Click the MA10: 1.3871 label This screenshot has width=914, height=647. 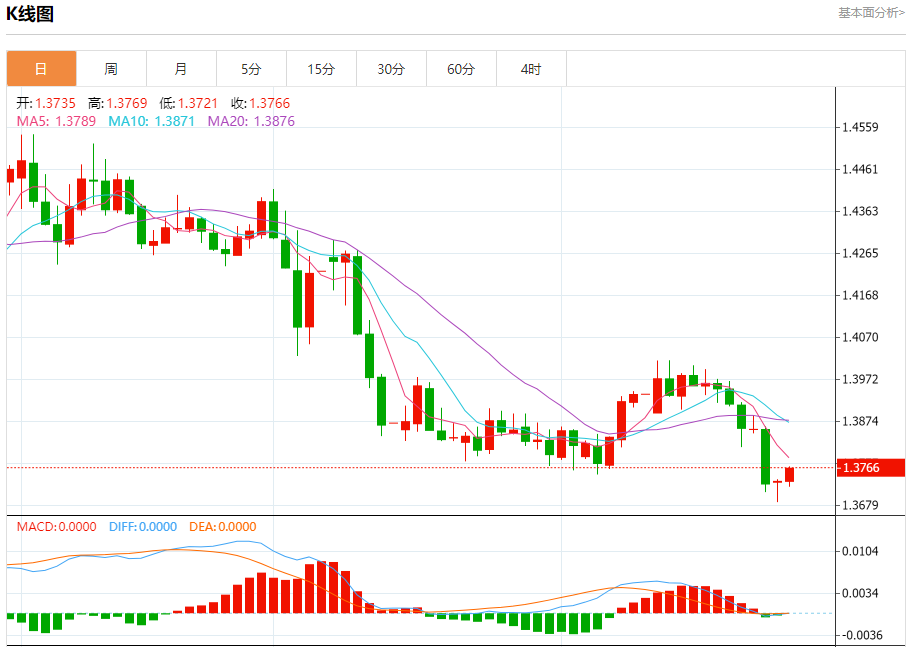152,121
